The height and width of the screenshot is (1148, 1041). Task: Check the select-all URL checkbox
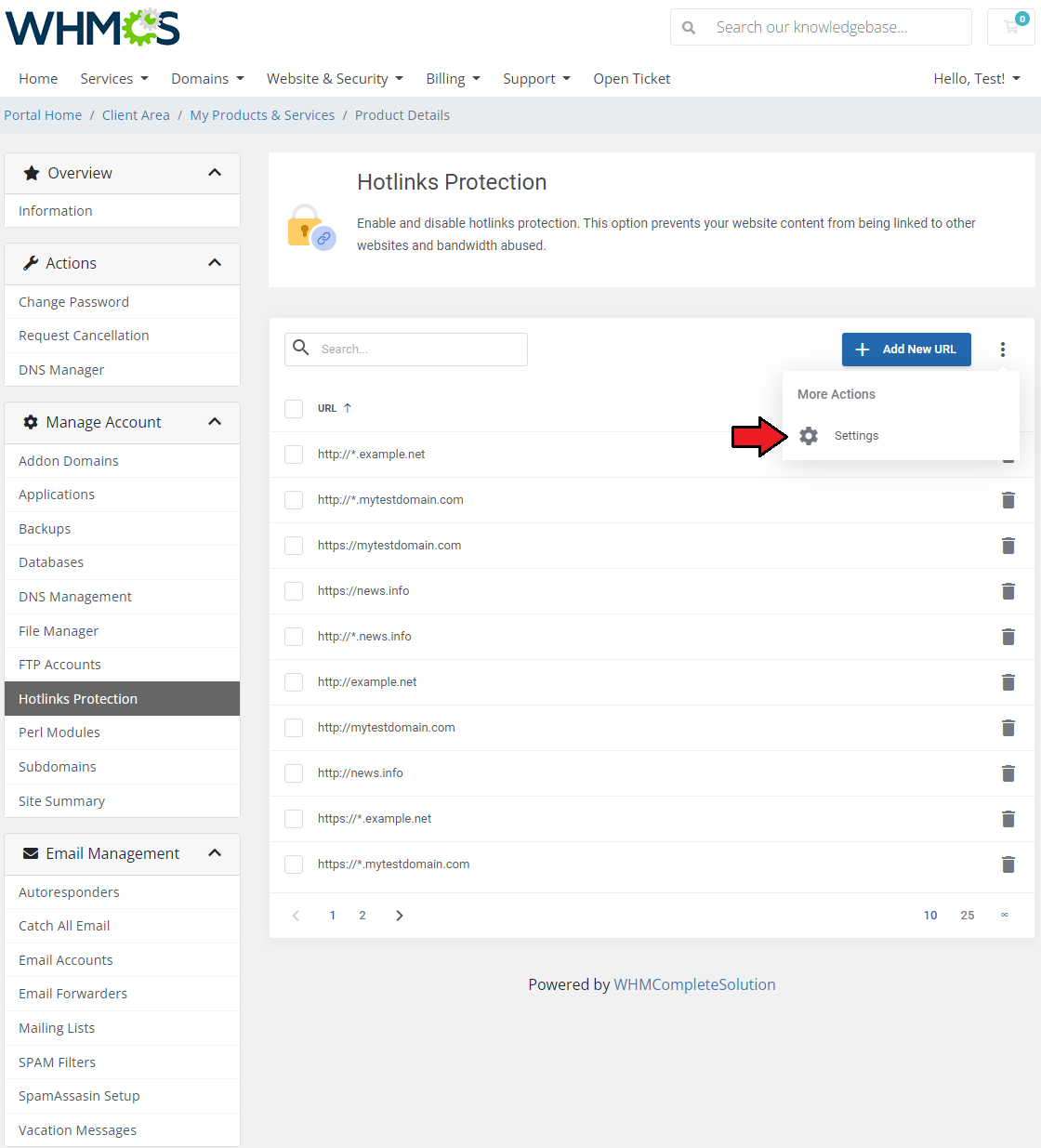[294, 409]
